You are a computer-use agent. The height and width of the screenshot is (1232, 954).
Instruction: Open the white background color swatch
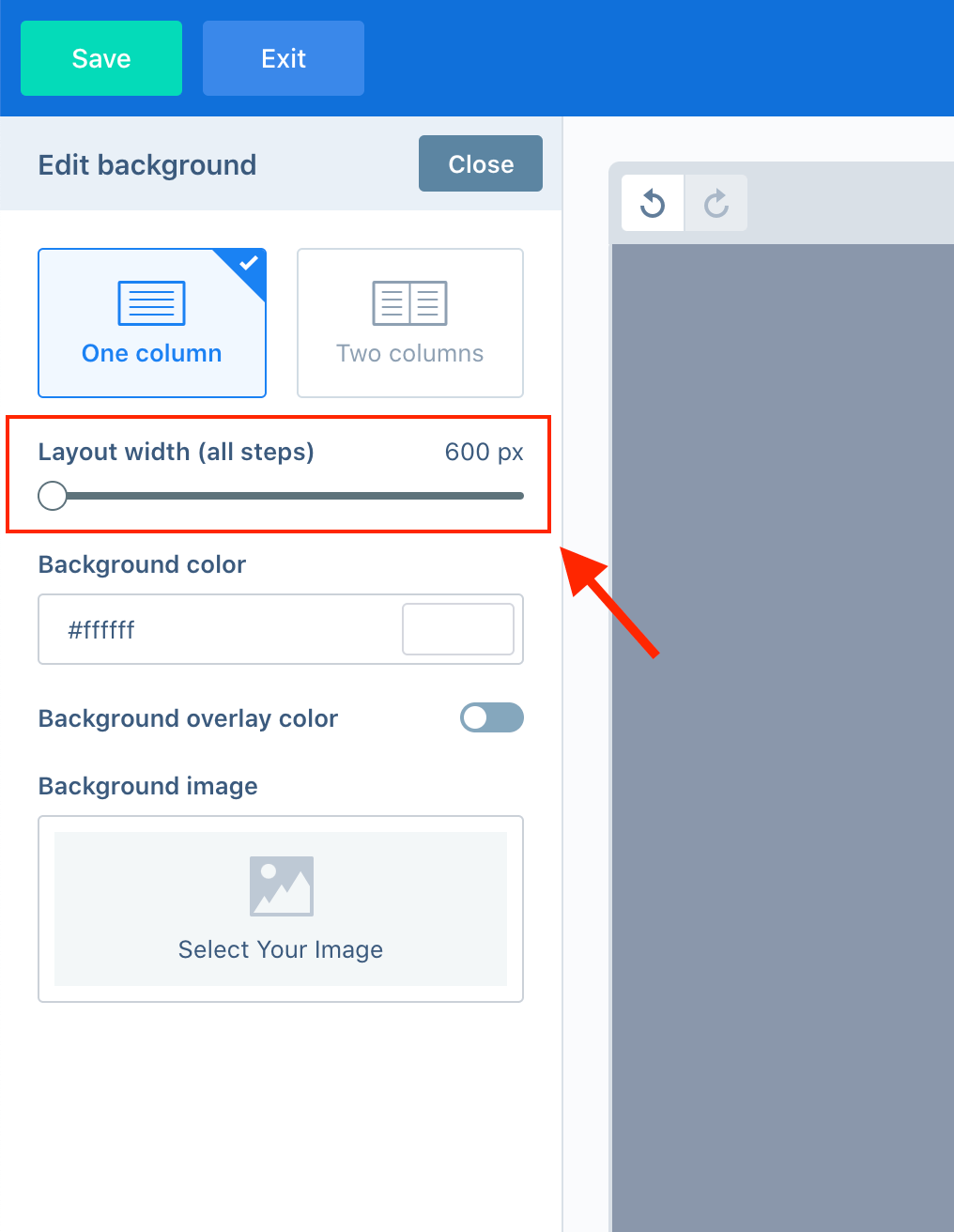458,629
